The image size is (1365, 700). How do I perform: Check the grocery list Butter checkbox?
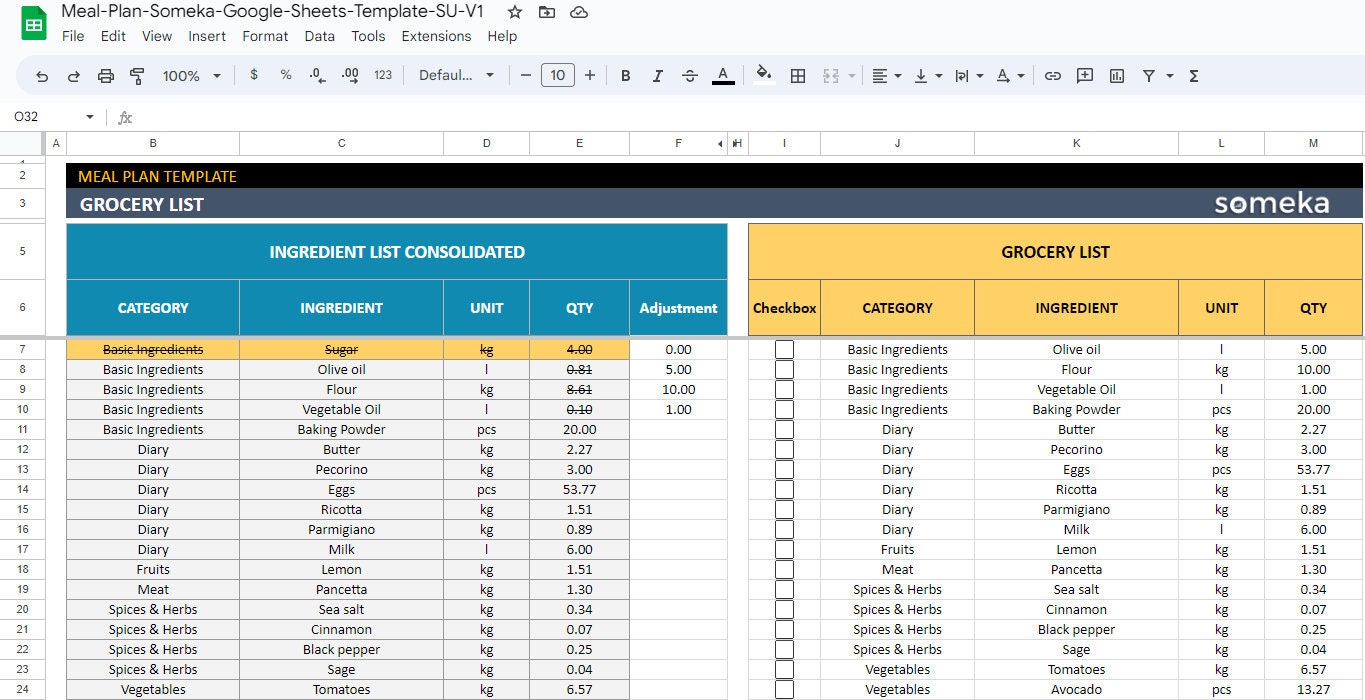pyautogui.click(x=784, y=429)
